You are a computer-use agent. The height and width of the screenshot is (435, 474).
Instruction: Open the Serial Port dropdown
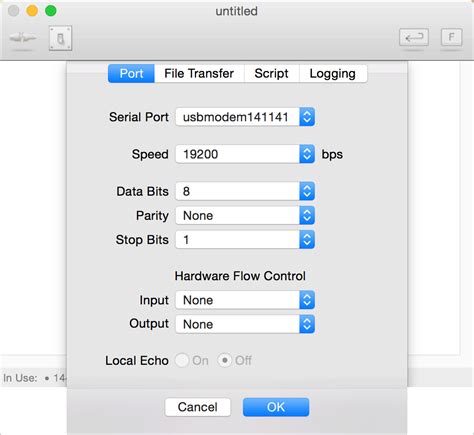point(245,117)
